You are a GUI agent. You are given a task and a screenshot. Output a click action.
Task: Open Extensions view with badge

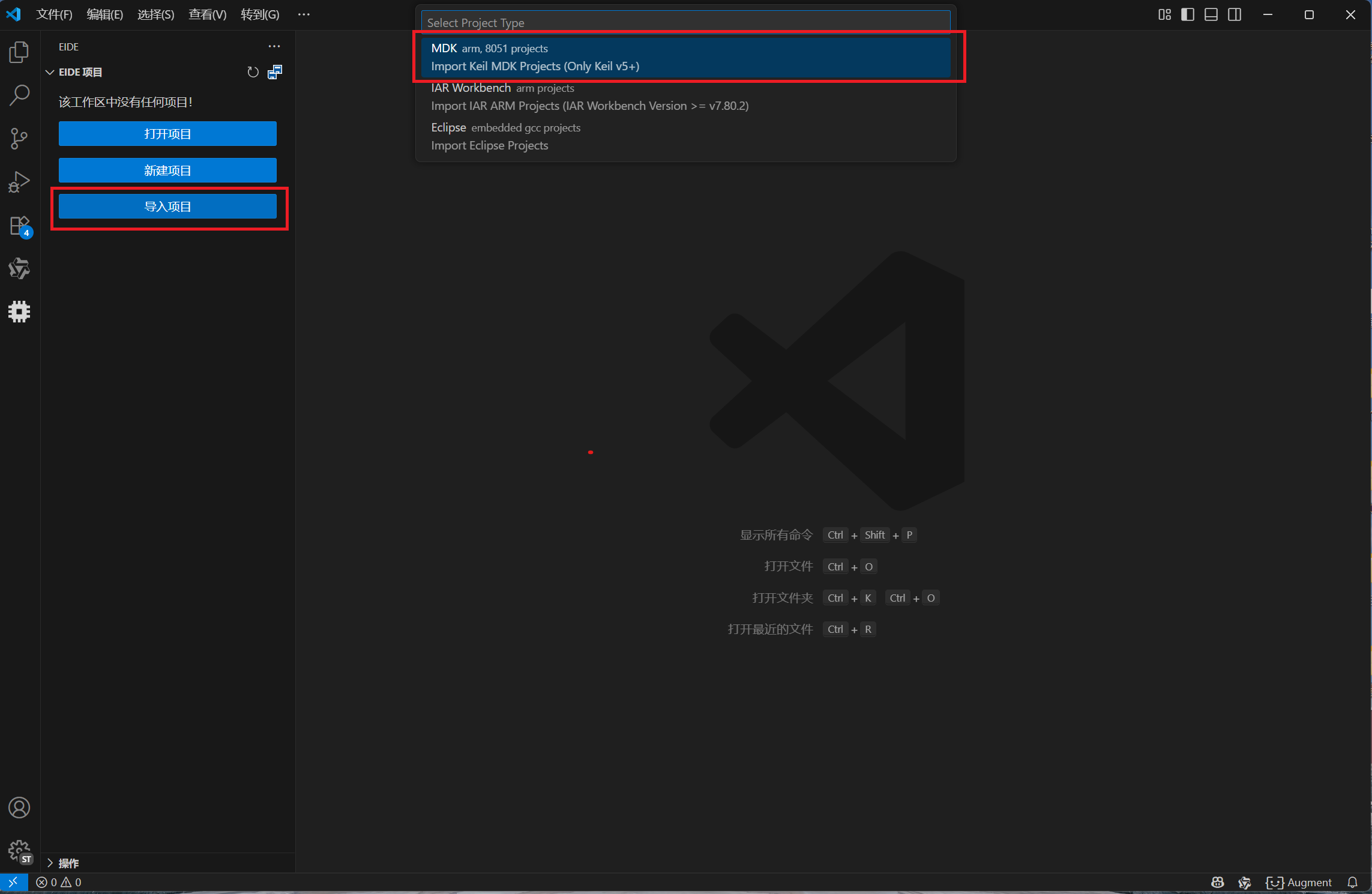pyautogui.click(x=19, y=226)
